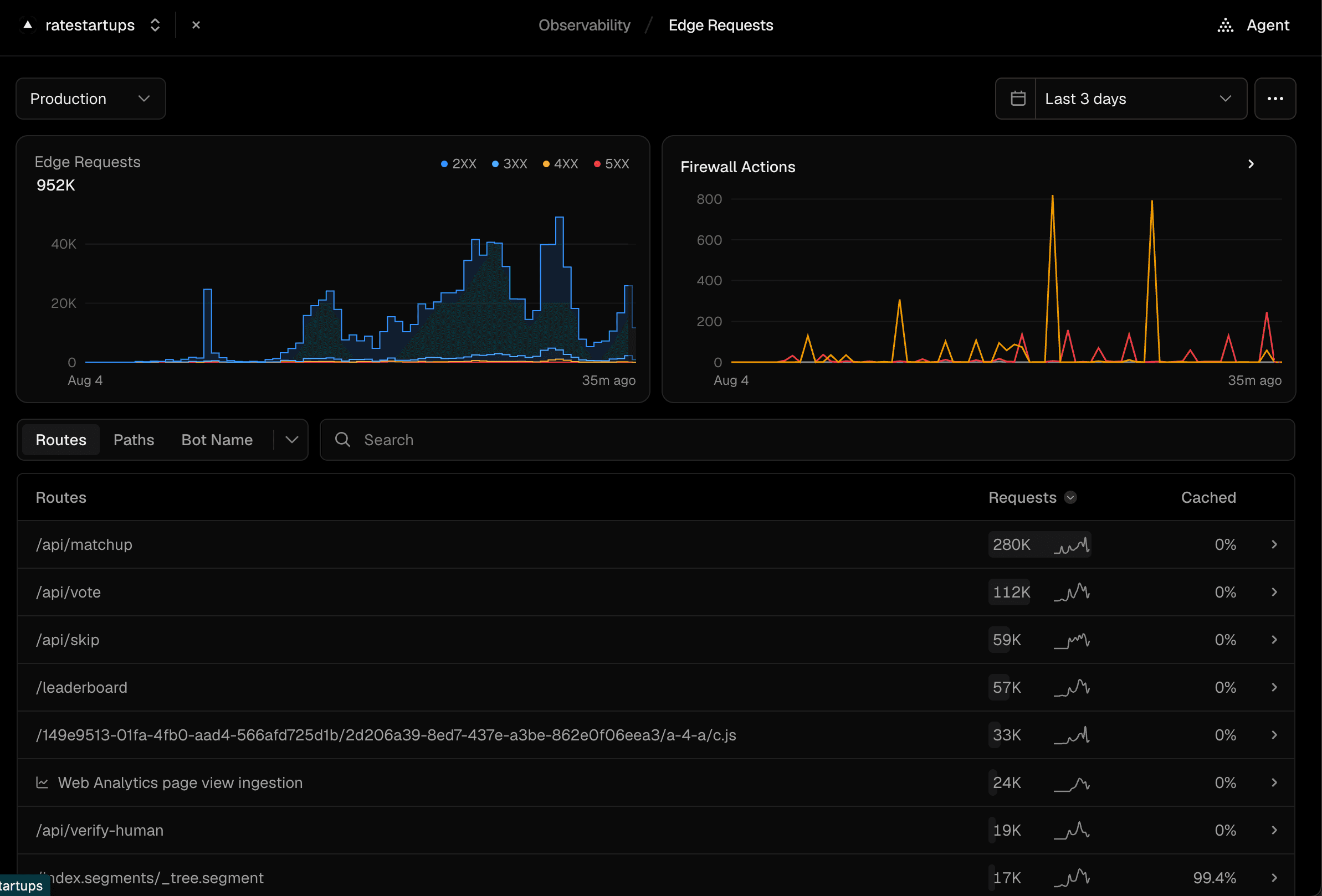Open the ratestartups project switcher

155,25
